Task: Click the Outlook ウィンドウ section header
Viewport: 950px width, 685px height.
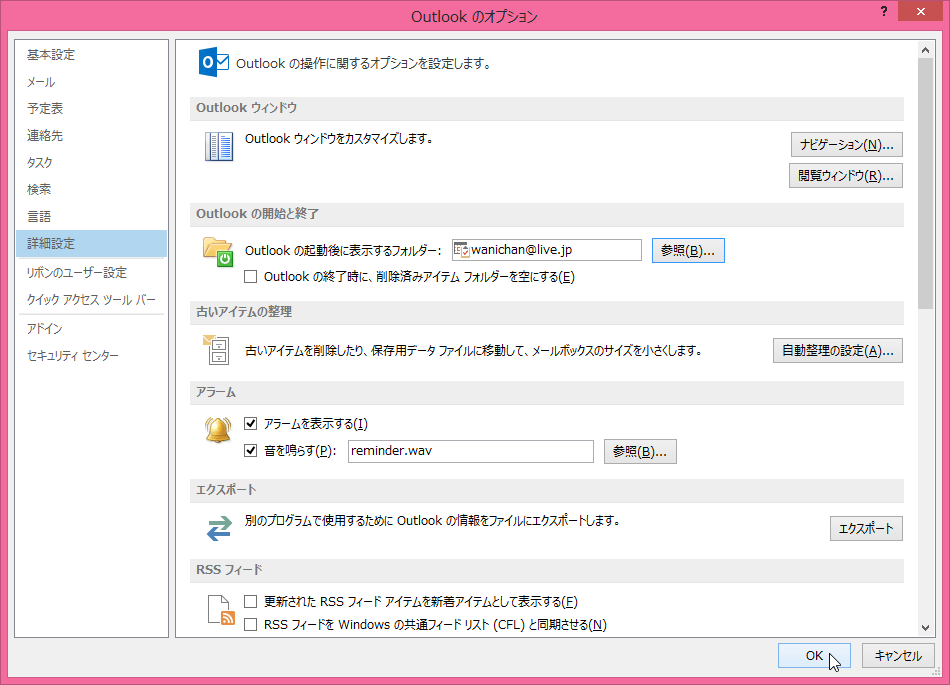Action: pos(546,108)
